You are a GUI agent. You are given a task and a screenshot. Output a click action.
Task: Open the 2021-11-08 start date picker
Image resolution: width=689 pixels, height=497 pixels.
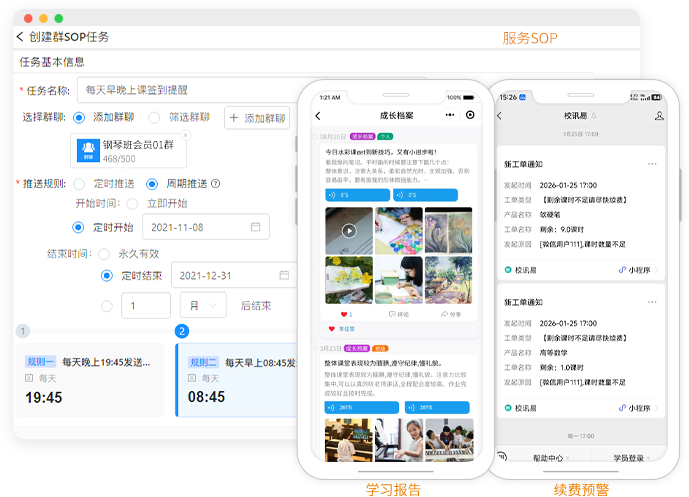(206, 227)
